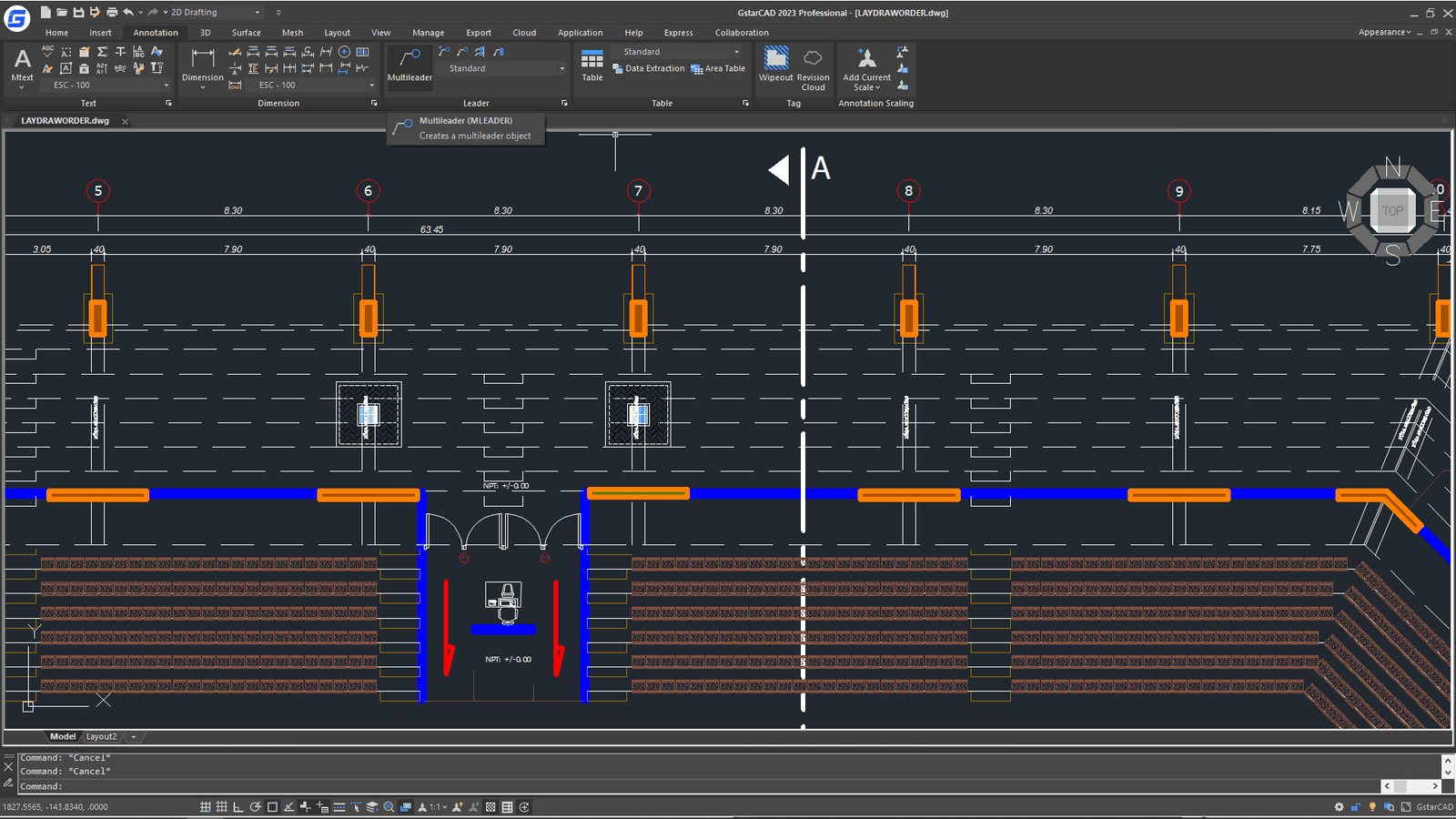
Task: Click the Multileader tool button
Action: (x=409, y=64)
